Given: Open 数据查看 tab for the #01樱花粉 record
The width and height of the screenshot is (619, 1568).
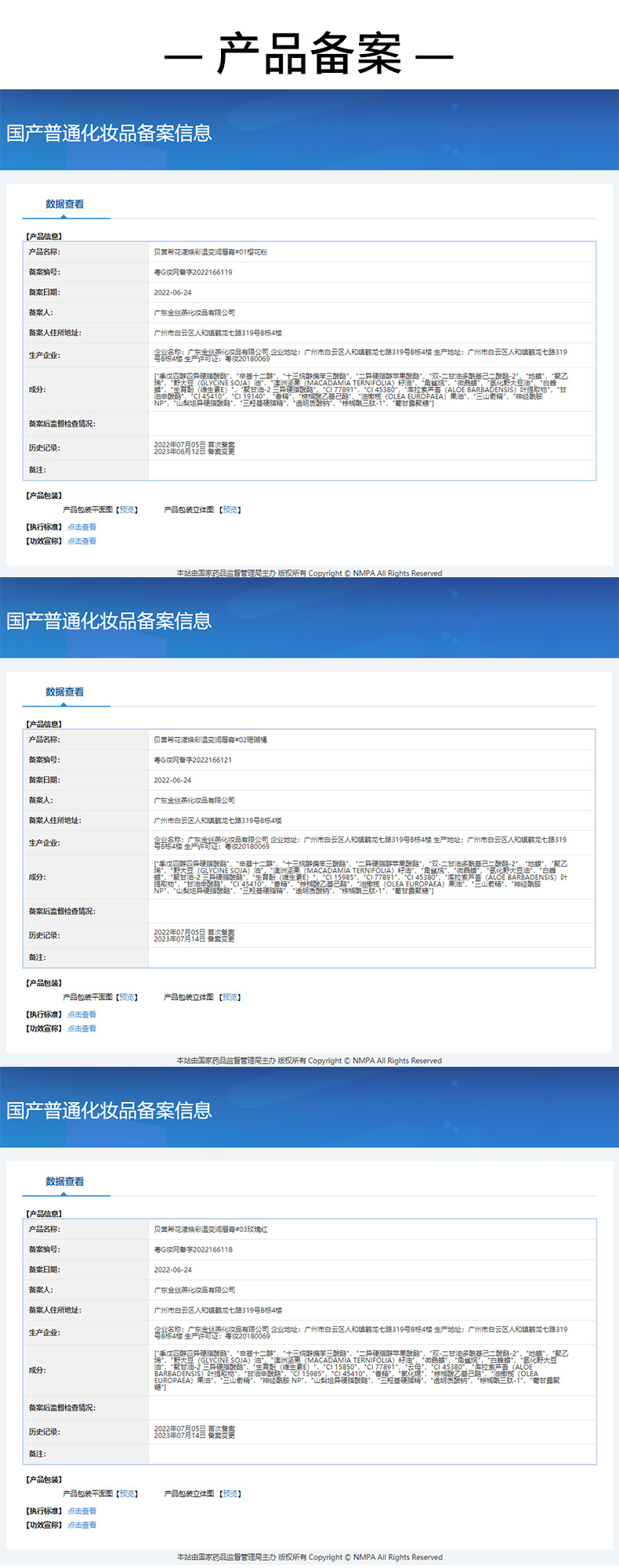Looking at the screenshot, I should point(65,204).
